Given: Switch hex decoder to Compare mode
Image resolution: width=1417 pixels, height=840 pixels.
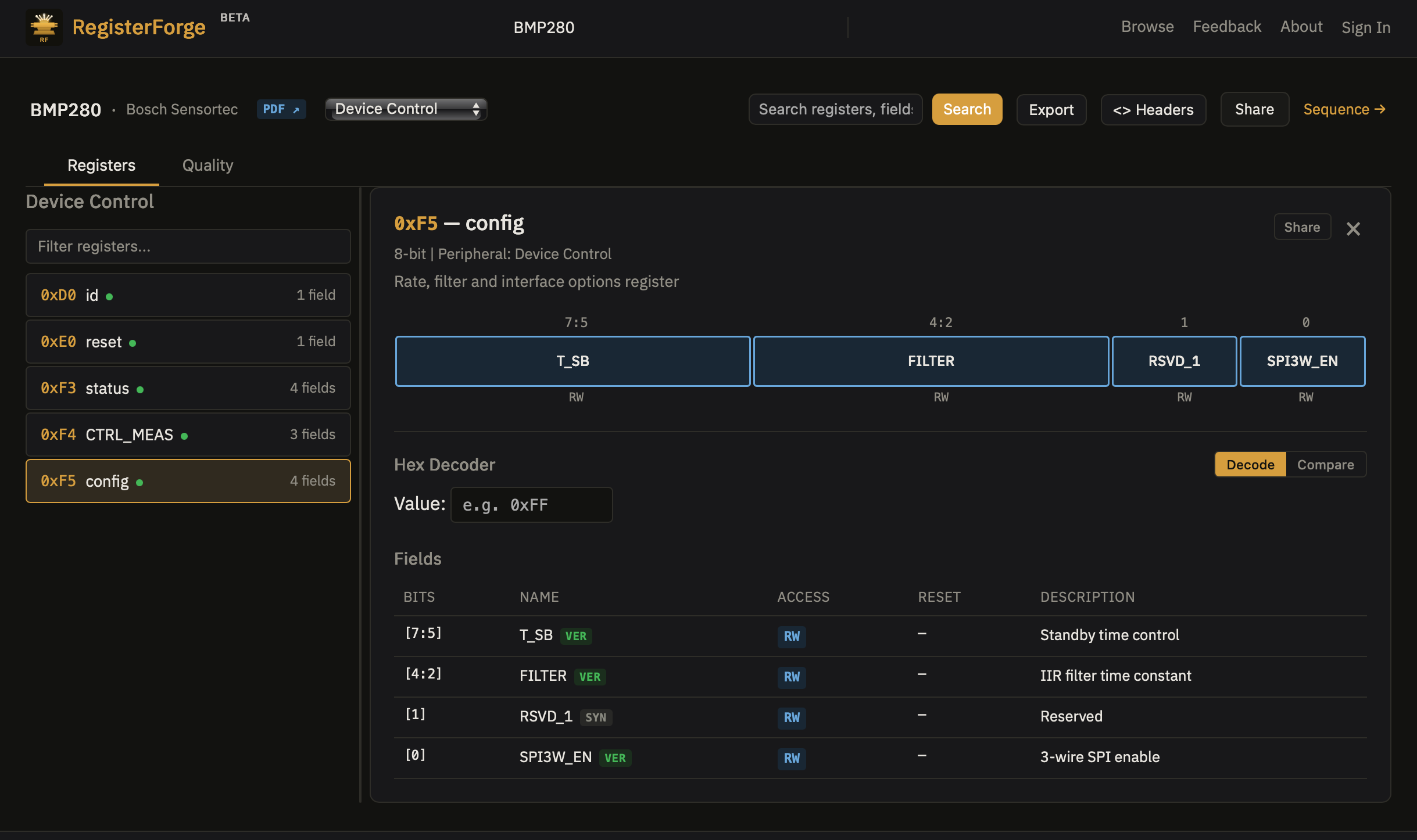Looking at the screenshot, I should click(1325, 465).
